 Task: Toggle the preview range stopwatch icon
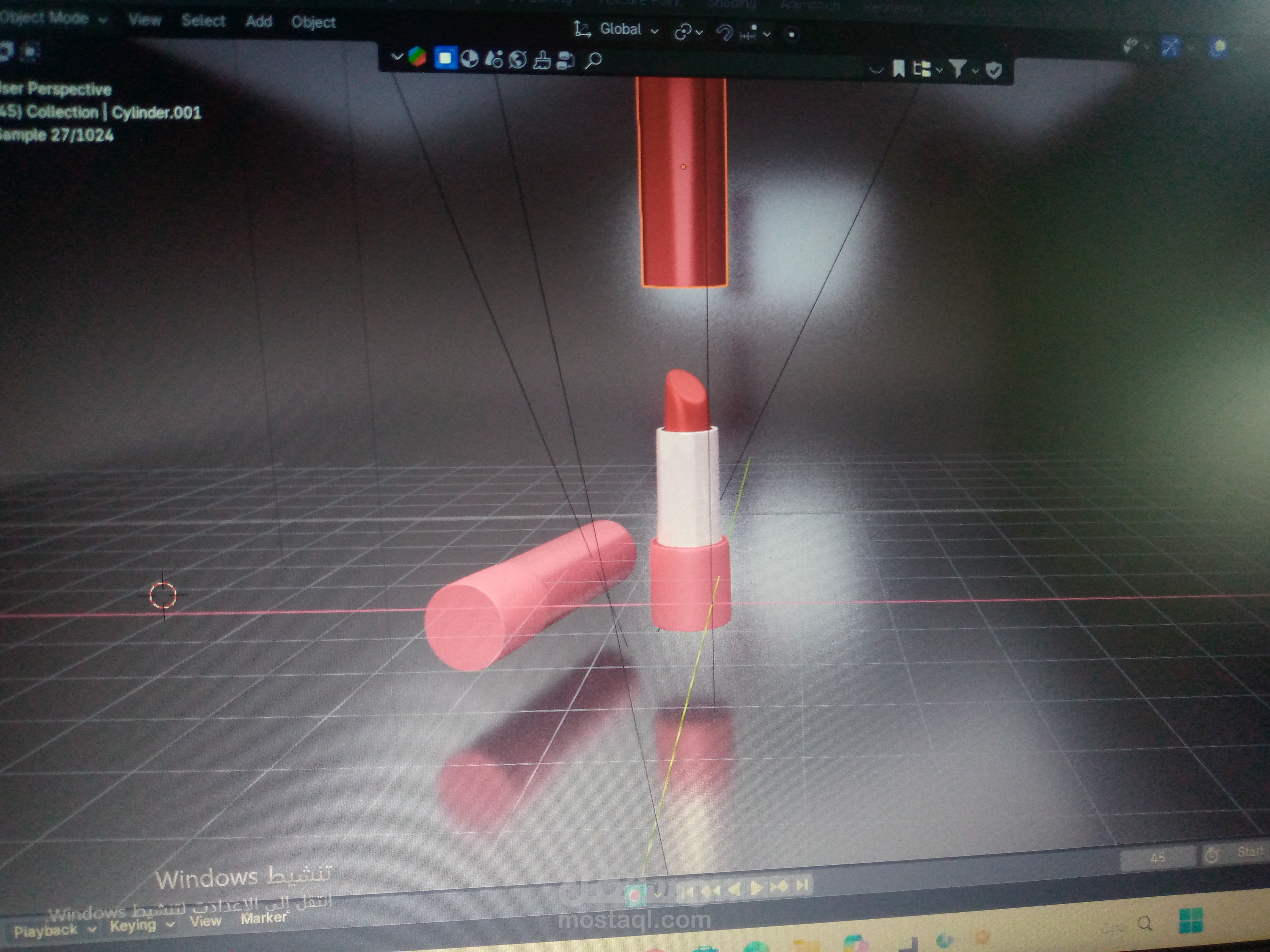(1211, 856)
